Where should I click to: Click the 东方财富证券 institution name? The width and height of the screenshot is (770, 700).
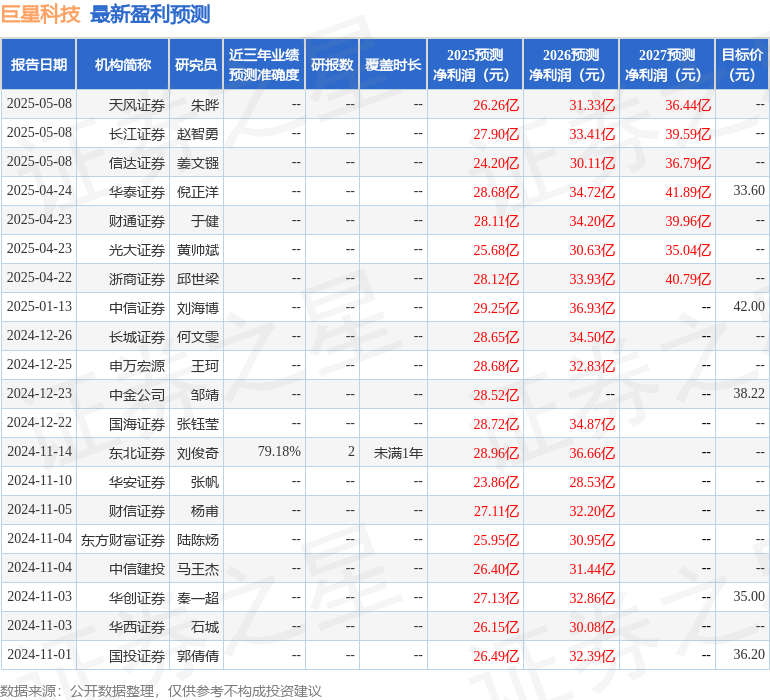[123, 539]
